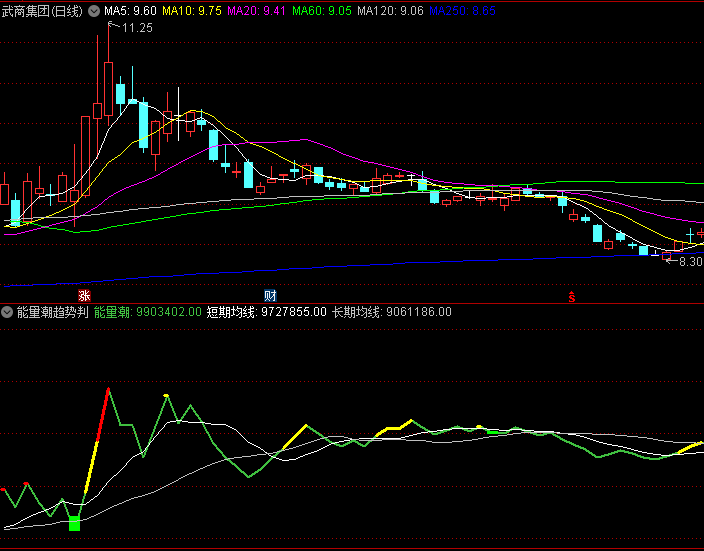Click the 11.25 high price label

pyautogui.click(x=137, y=28)
